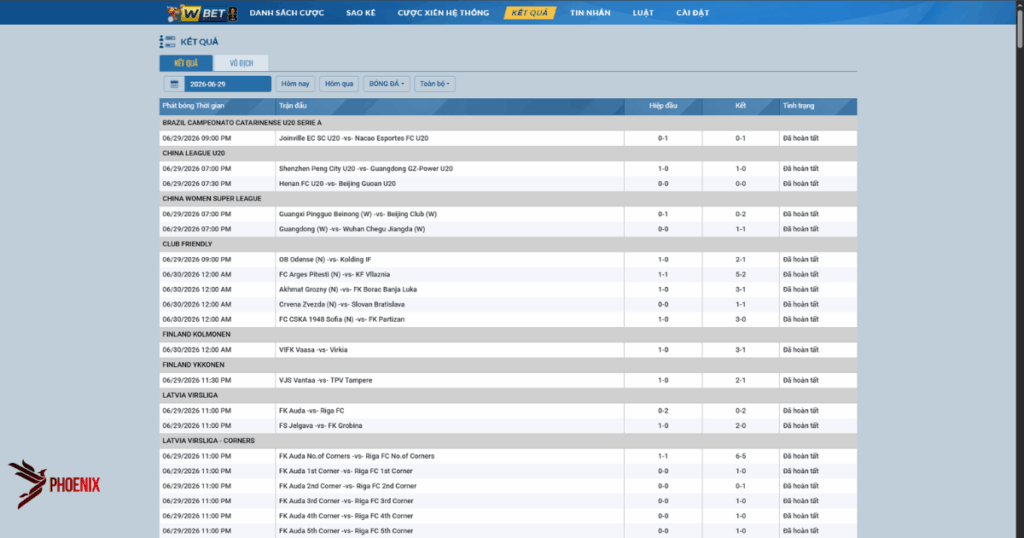The width and height of the screenshot is (1024, 538).
Task: Go to Sao Kê menu
Action: click(360, 12)
